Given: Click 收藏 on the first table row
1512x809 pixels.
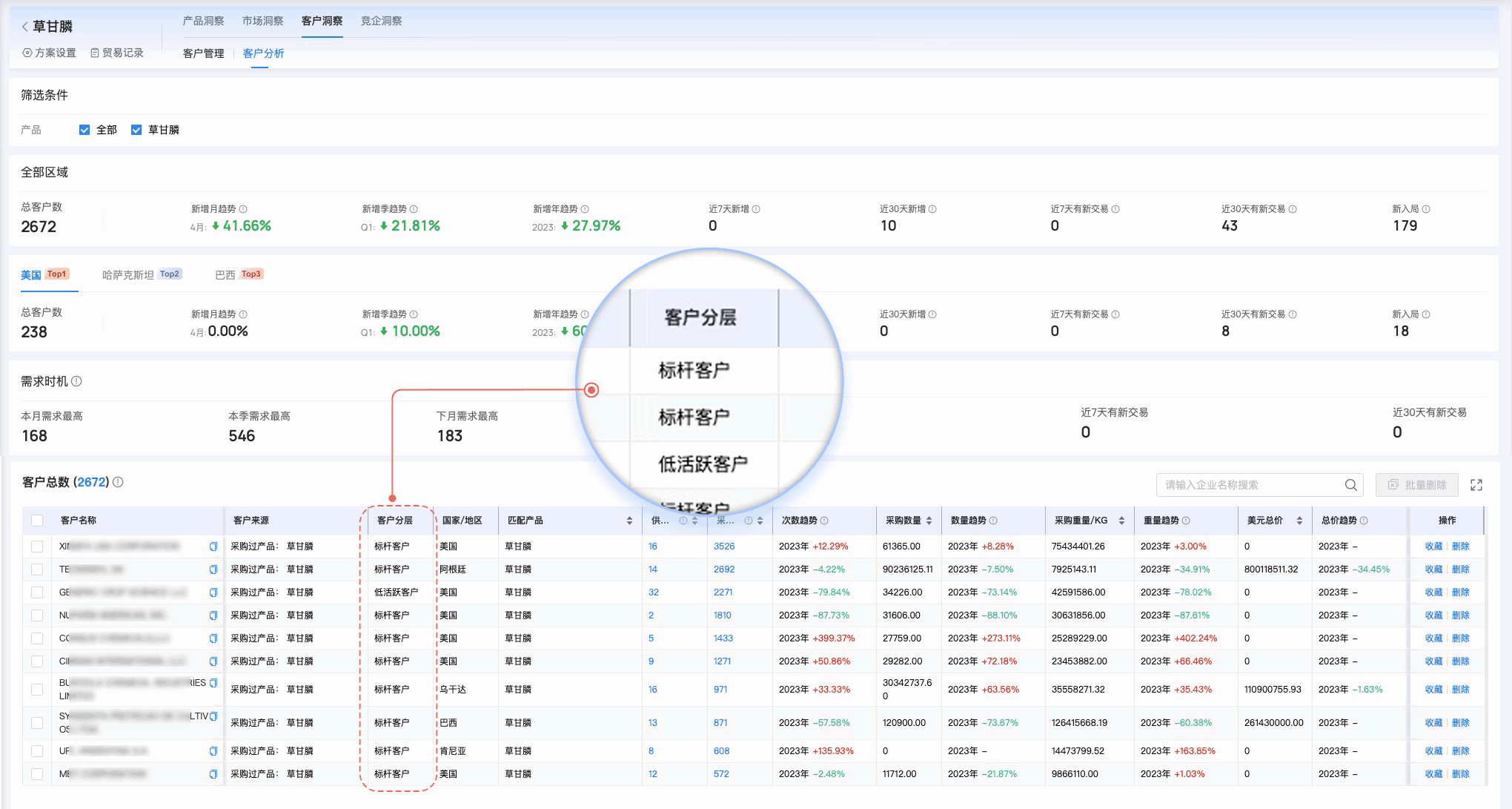Looking at the screenshot, I should (x=1433, y=547).
